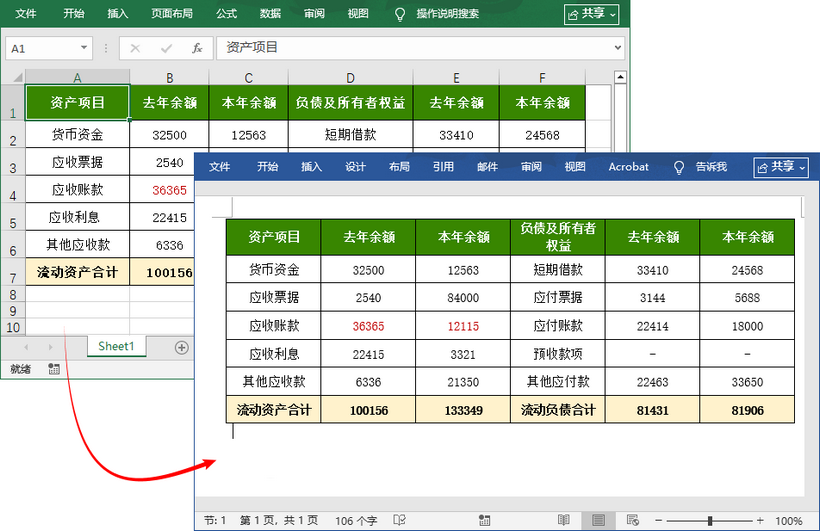Open Word 引用 tab

point(443,167)
